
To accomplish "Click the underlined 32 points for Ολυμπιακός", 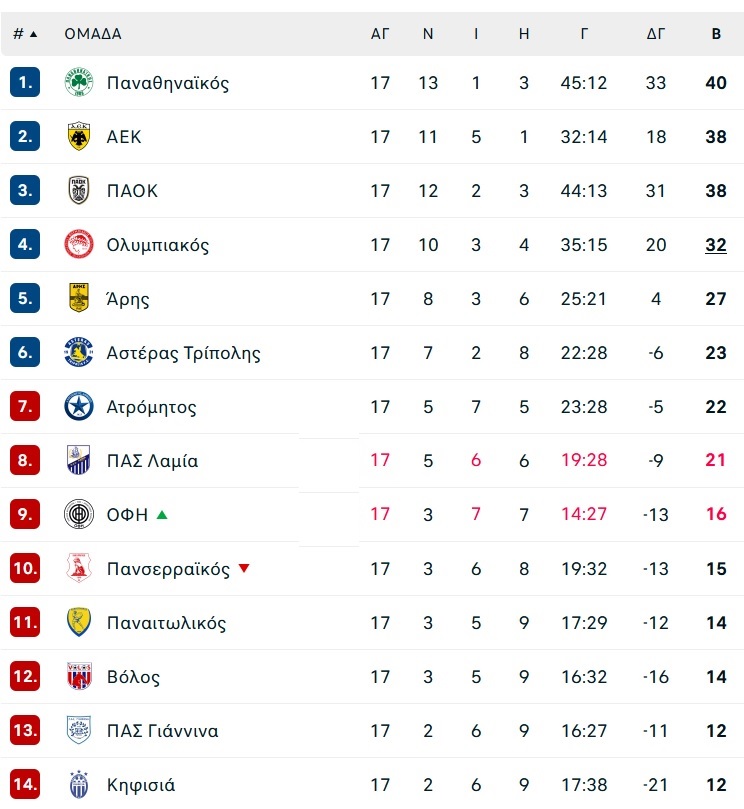I will [716, 245].
